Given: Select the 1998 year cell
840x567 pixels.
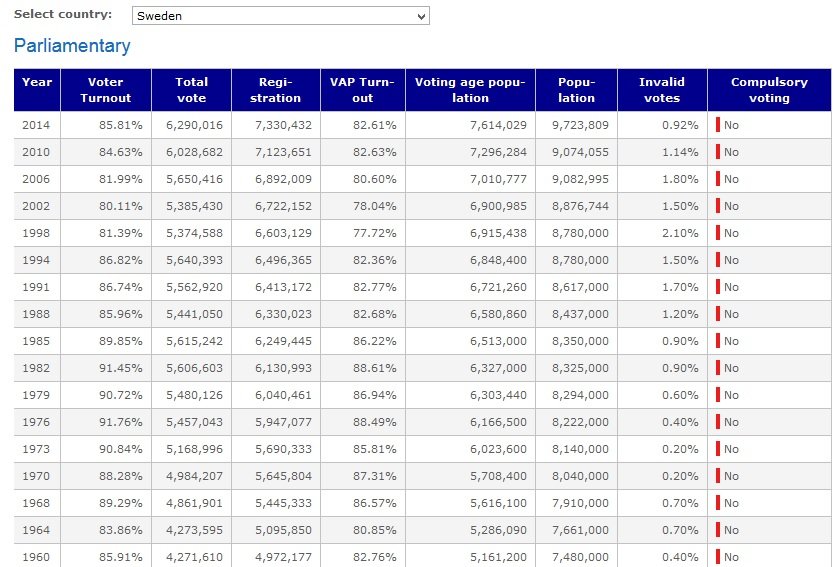Looking at the screenshot, I should [36, 233].
